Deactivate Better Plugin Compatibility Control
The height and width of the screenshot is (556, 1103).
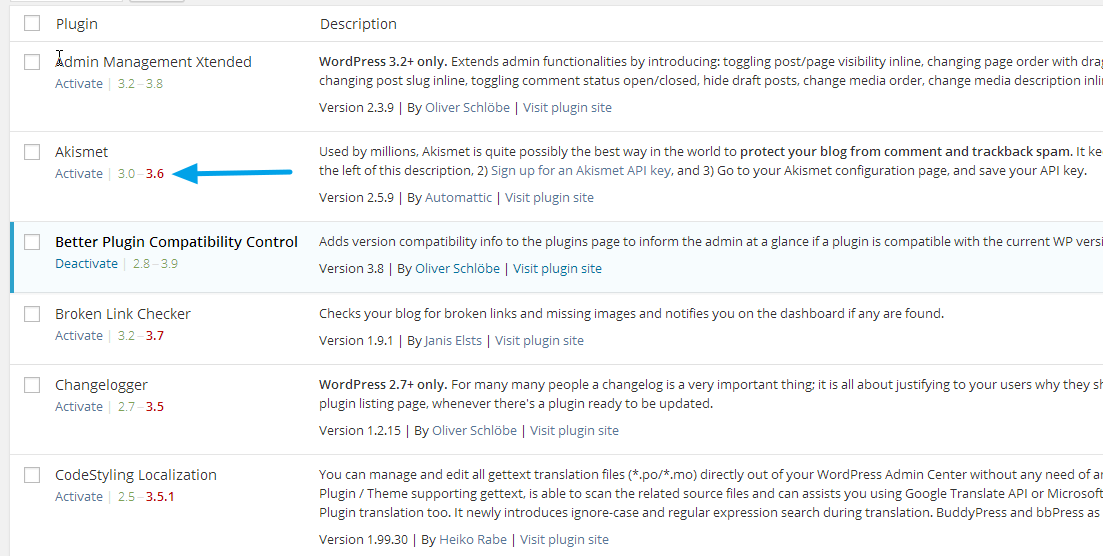[x=87, y=264]
